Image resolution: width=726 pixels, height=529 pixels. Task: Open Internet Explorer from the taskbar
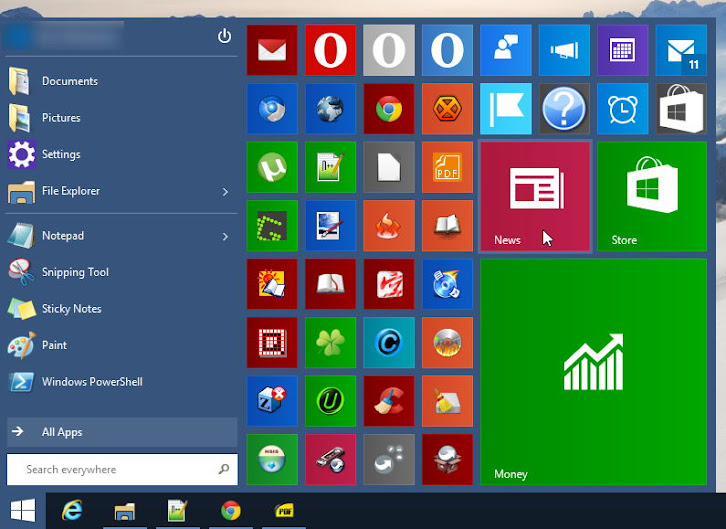pos(72,510)
